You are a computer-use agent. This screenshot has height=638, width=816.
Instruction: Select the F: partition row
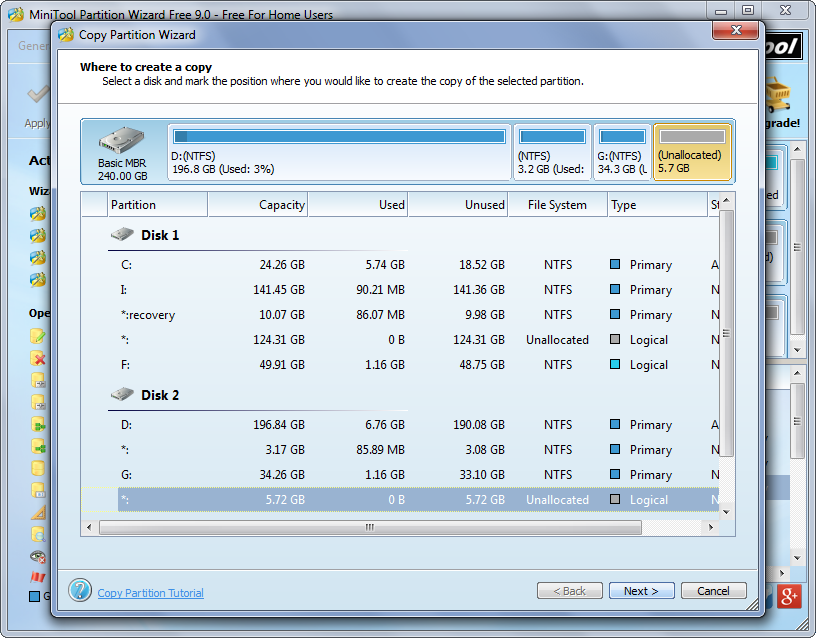[x=400, y=364]
